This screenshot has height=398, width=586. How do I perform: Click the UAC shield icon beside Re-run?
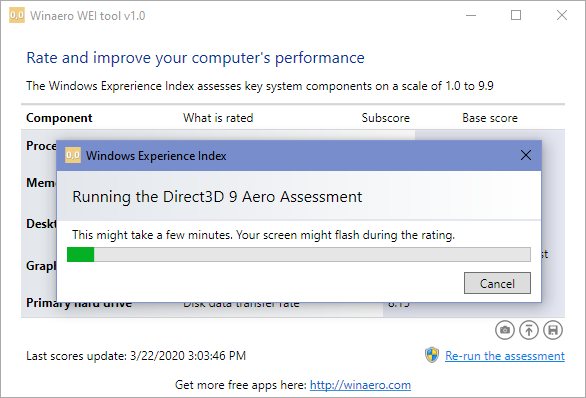tap(432, 355)
